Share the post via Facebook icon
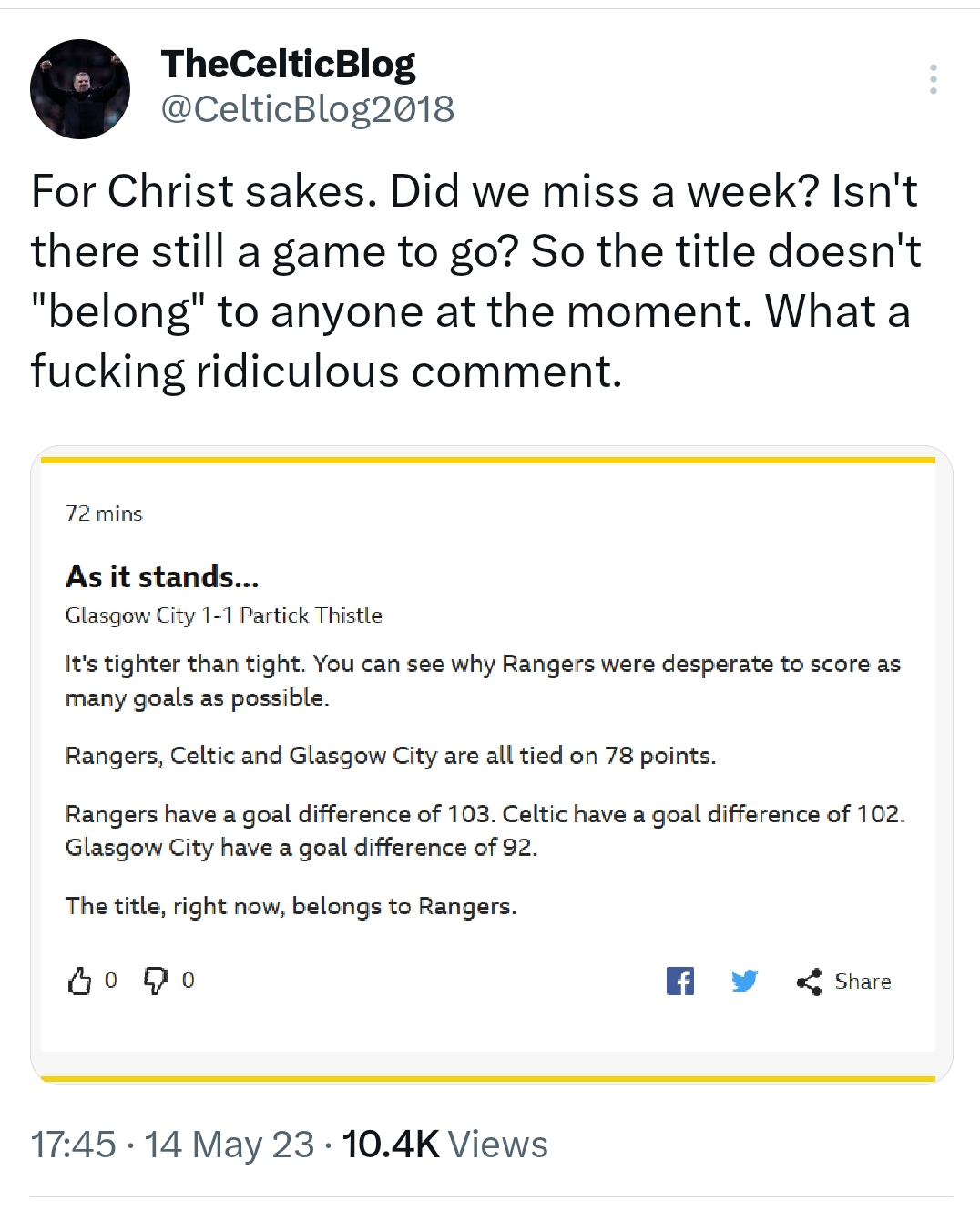Image resolution: width=980 pixels, height=1211 pixels. tap(679, 981)
